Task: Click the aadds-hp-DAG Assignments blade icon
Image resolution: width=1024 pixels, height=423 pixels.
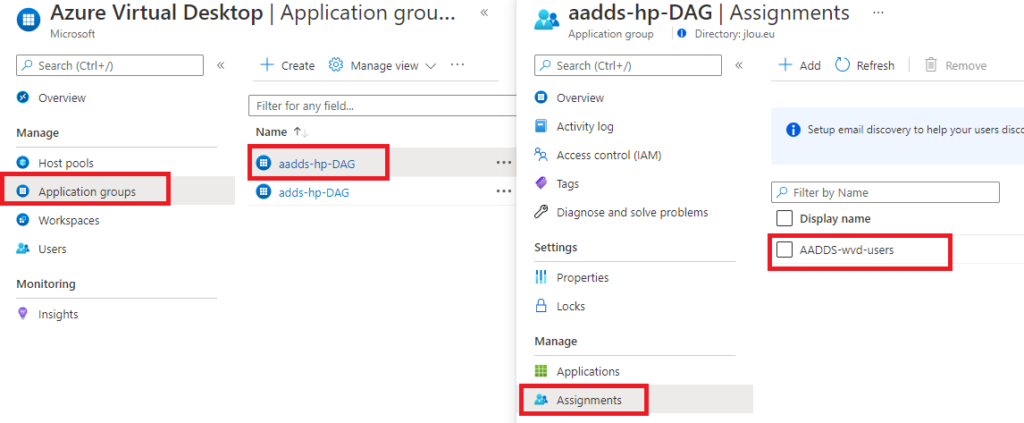Action: pos(547,20)
